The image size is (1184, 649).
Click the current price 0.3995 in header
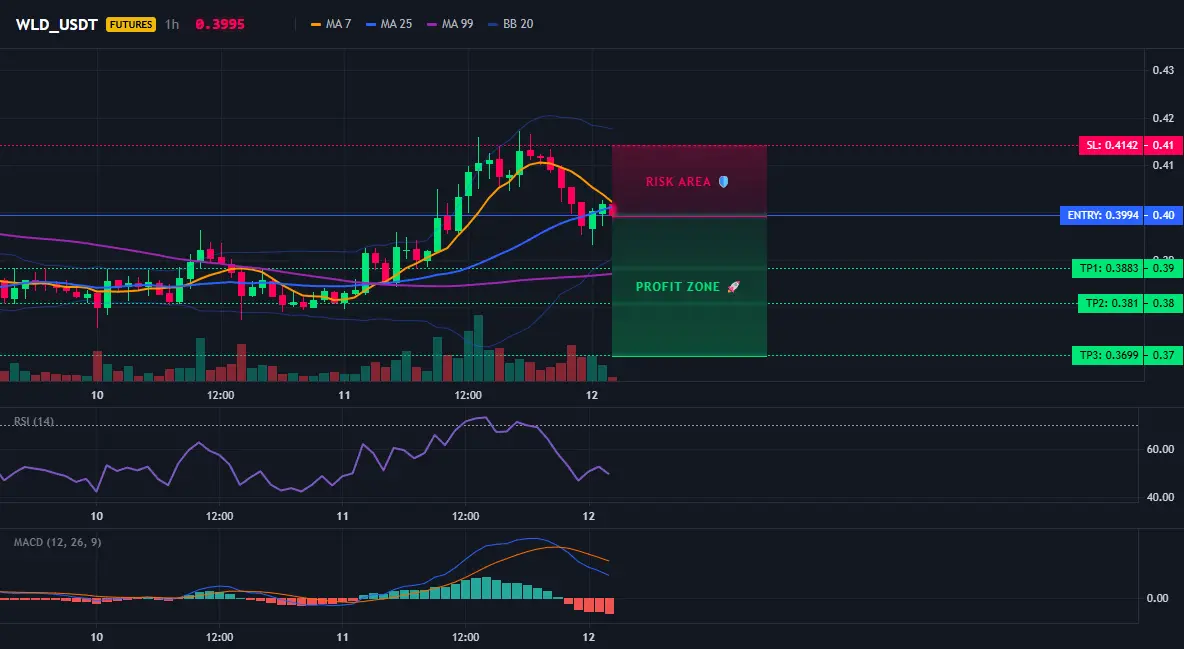pyautogui.click(x=220, y=24)
